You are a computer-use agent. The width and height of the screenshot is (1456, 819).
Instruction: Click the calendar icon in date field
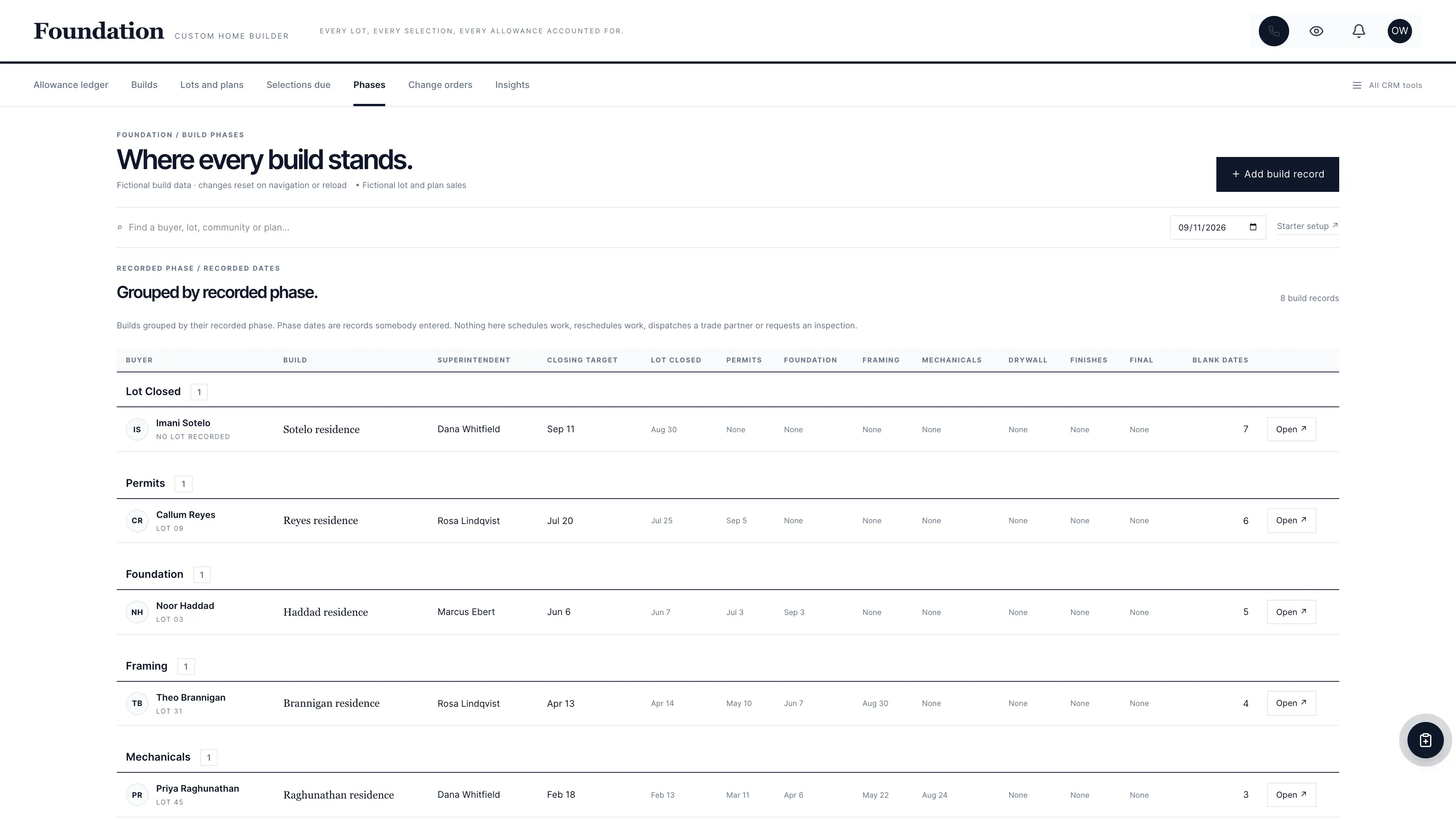tap(1253, 227)
